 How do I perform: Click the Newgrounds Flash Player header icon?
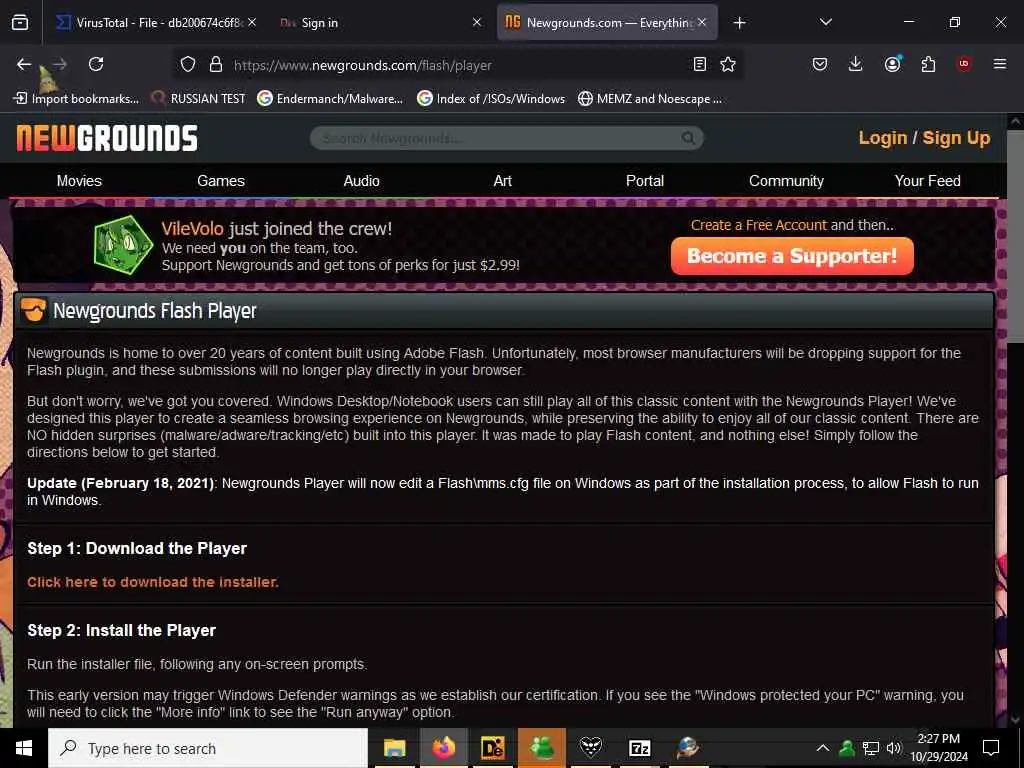tap(33, 310)
